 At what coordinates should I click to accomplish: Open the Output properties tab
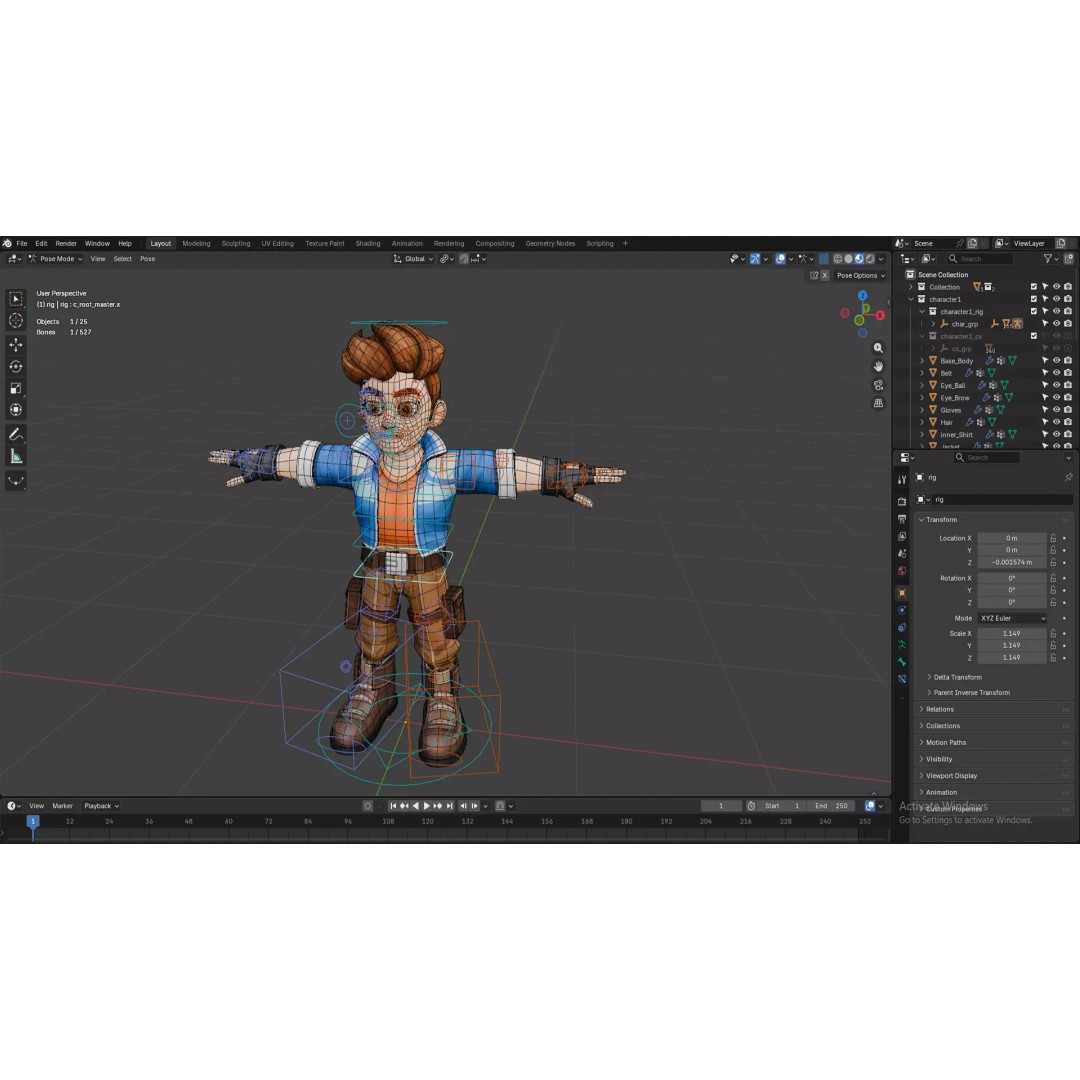(x=902, y=519)
